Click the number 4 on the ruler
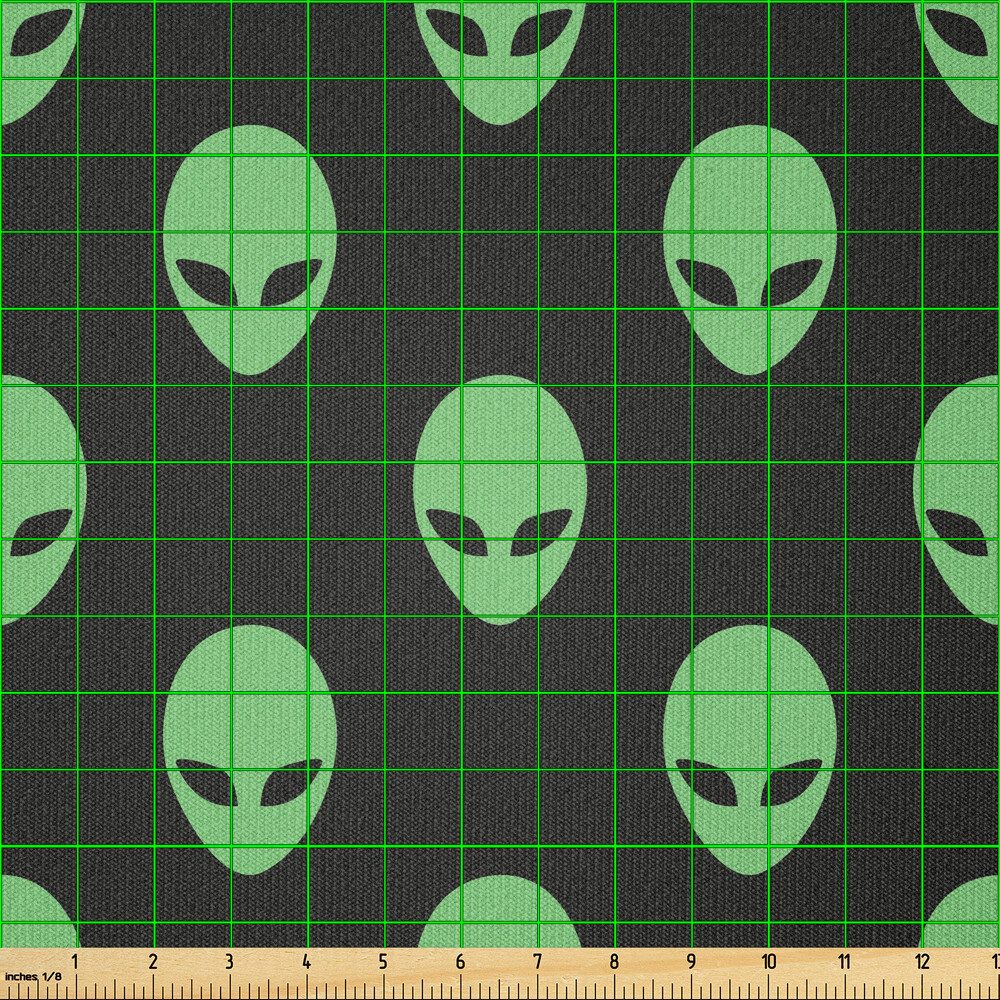The height and width of the screenshot is (1000, 1000). (x=306, y=962)
